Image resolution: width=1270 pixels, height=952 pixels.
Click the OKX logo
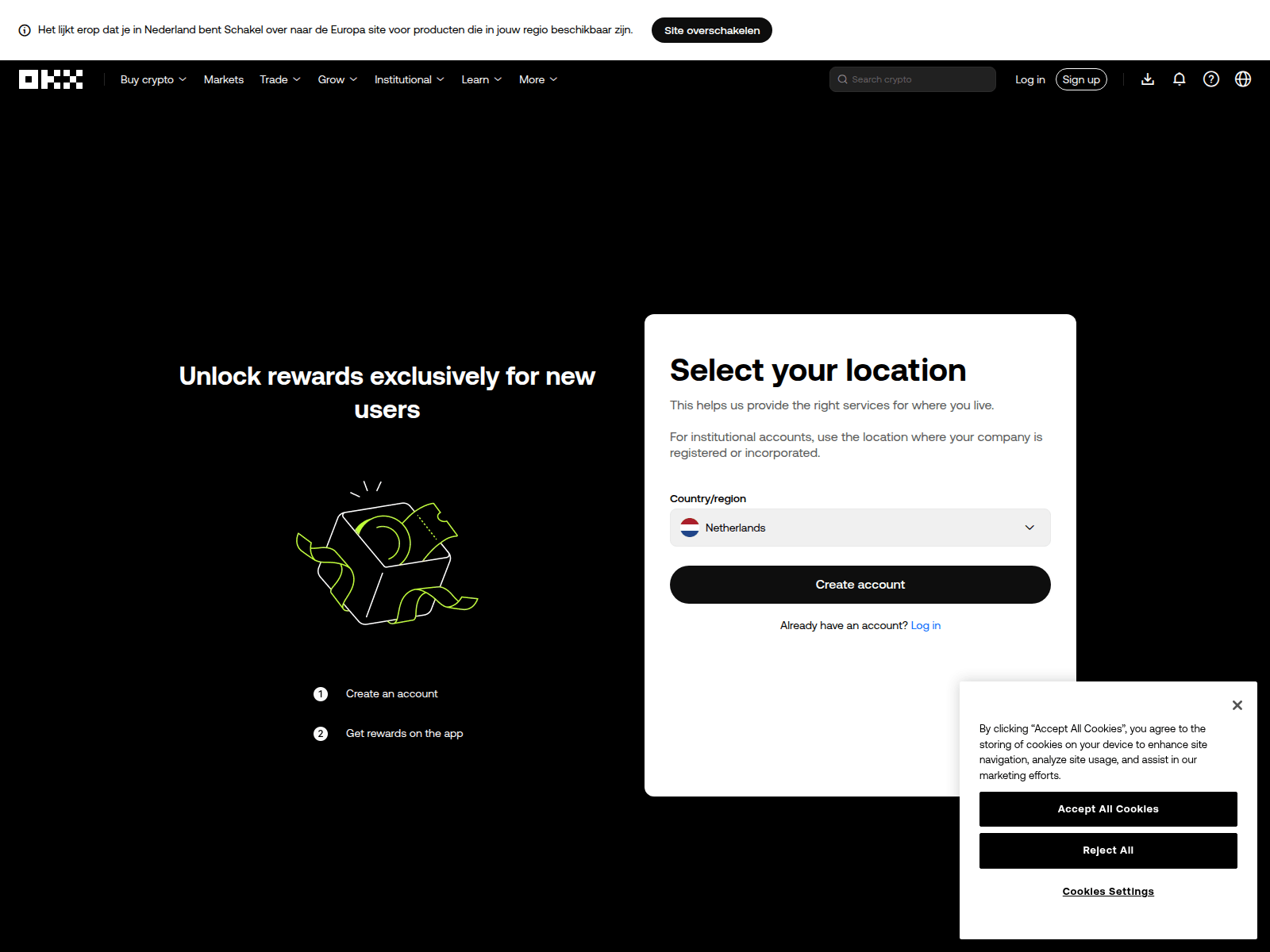pyautogui.click(x=50, y=79)
